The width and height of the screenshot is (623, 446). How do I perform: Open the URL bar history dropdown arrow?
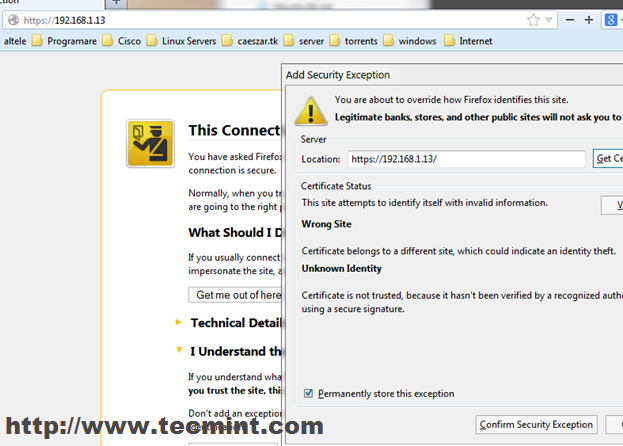point(549,20)
